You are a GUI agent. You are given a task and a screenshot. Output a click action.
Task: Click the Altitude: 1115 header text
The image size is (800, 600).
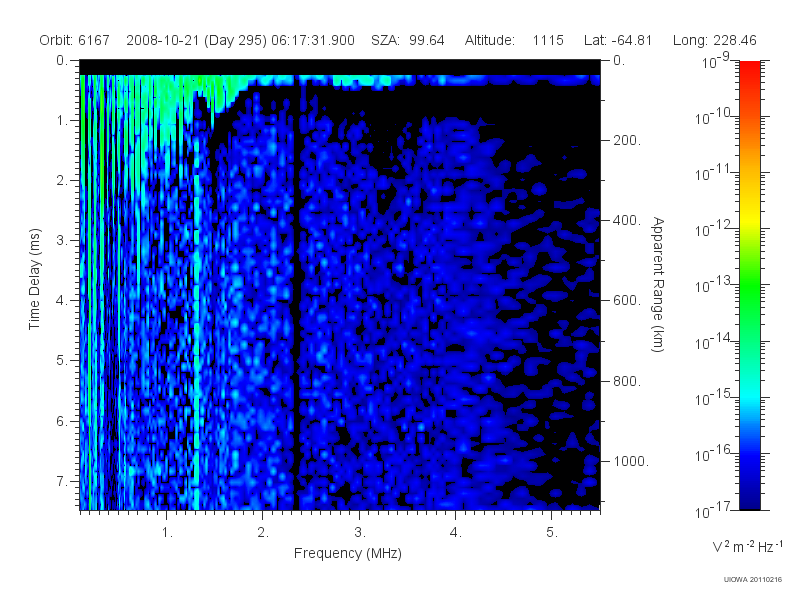point(514,40)
